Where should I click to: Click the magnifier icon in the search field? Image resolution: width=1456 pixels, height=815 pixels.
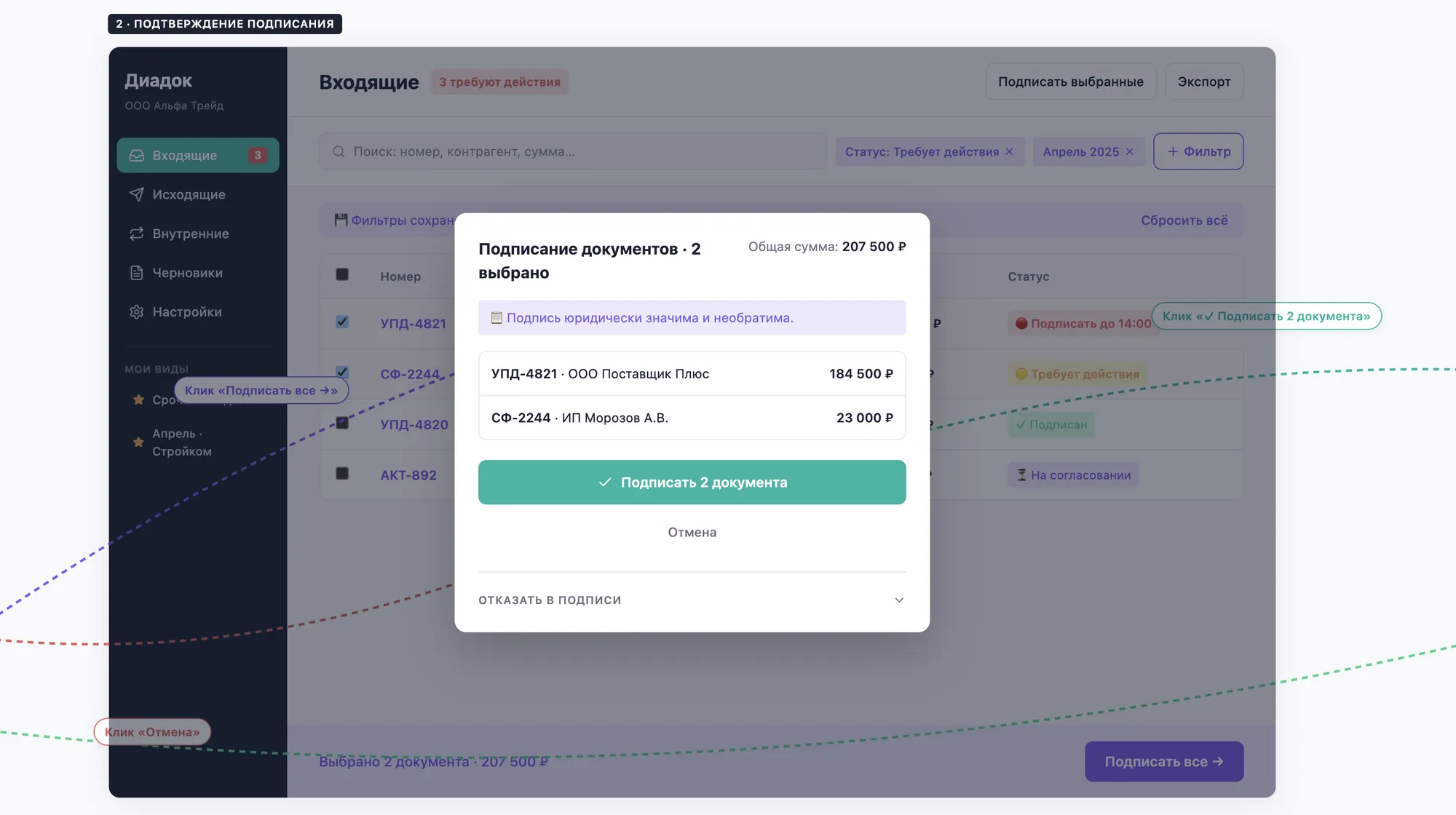pyautogui.click(x=339, y=151)
